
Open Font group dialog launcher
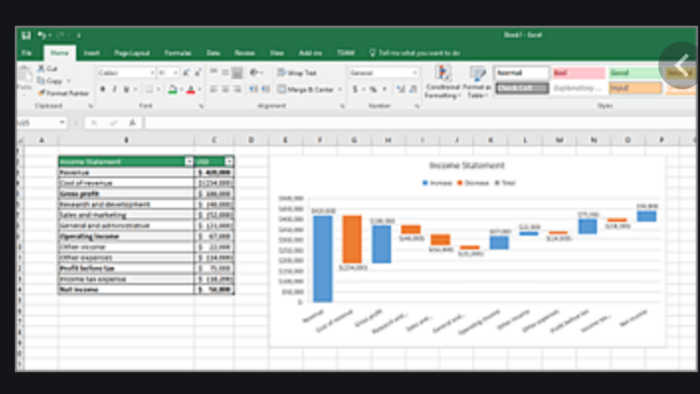[201, 106]
